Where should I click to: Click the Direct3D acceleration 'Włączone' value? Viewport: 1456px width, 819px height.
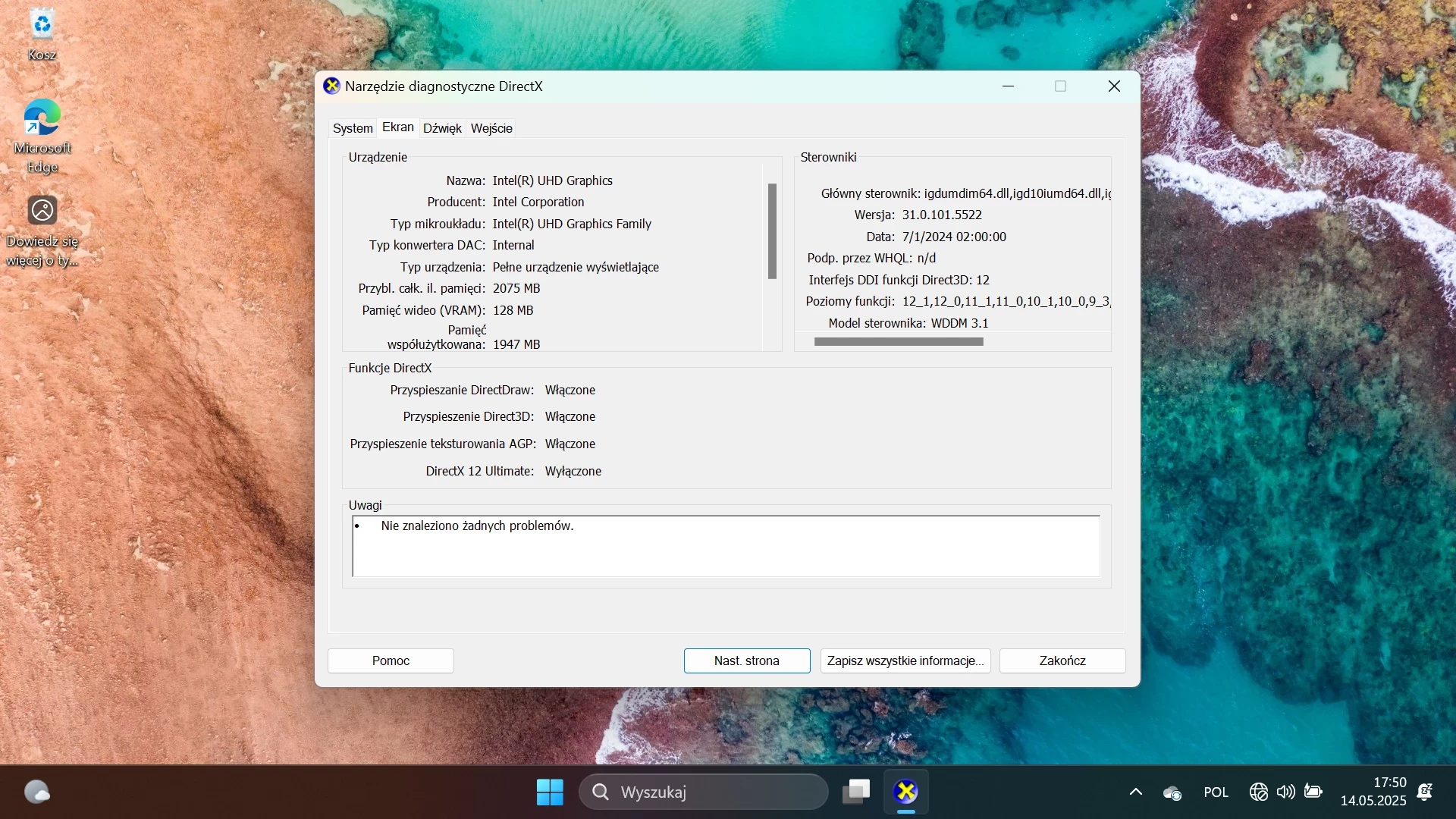[570, 417]
